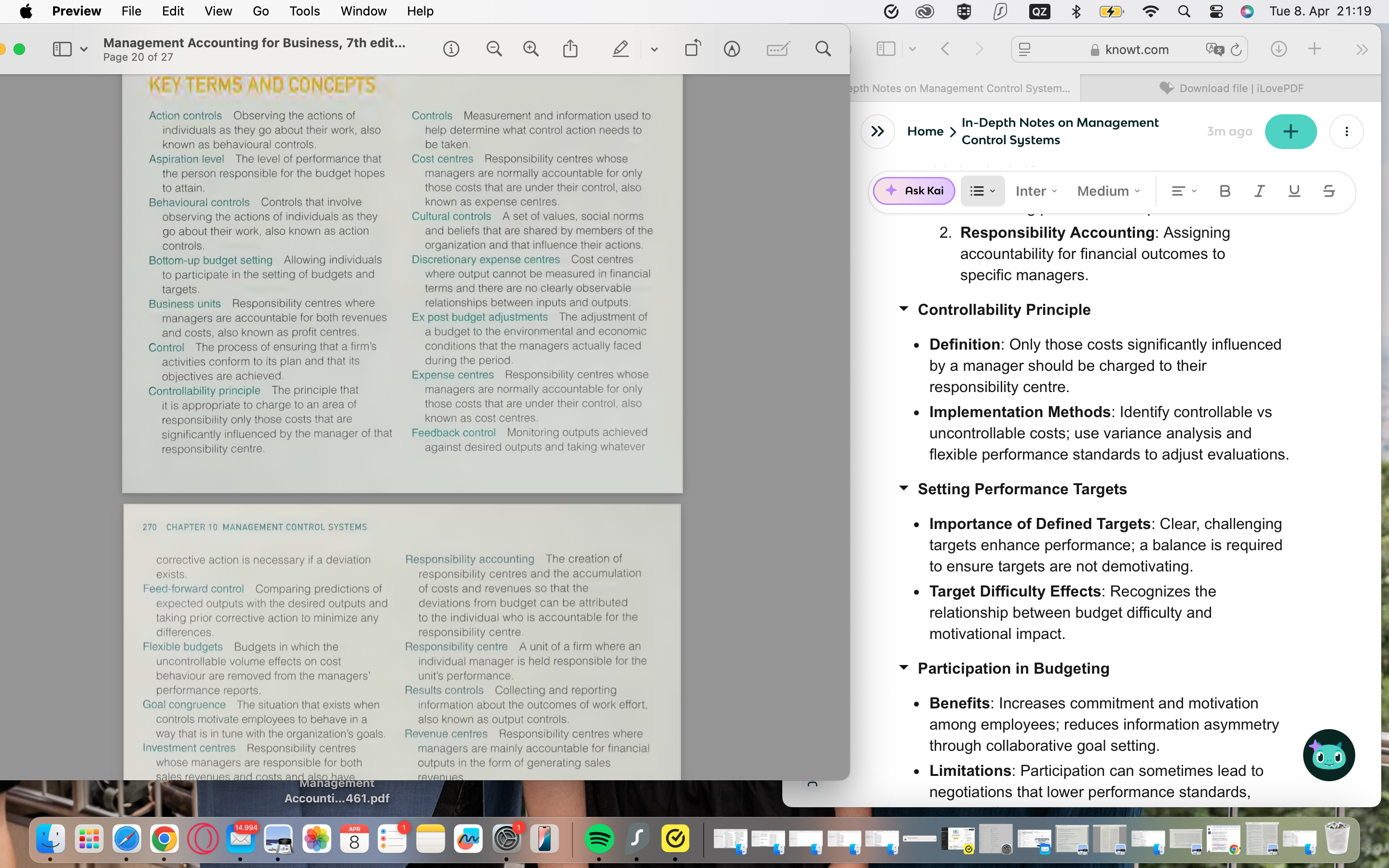Image resolution: width=1389 pixels, height=868 pixels.
Task: Select the Highlight pen tool
Action: (620, 49)
